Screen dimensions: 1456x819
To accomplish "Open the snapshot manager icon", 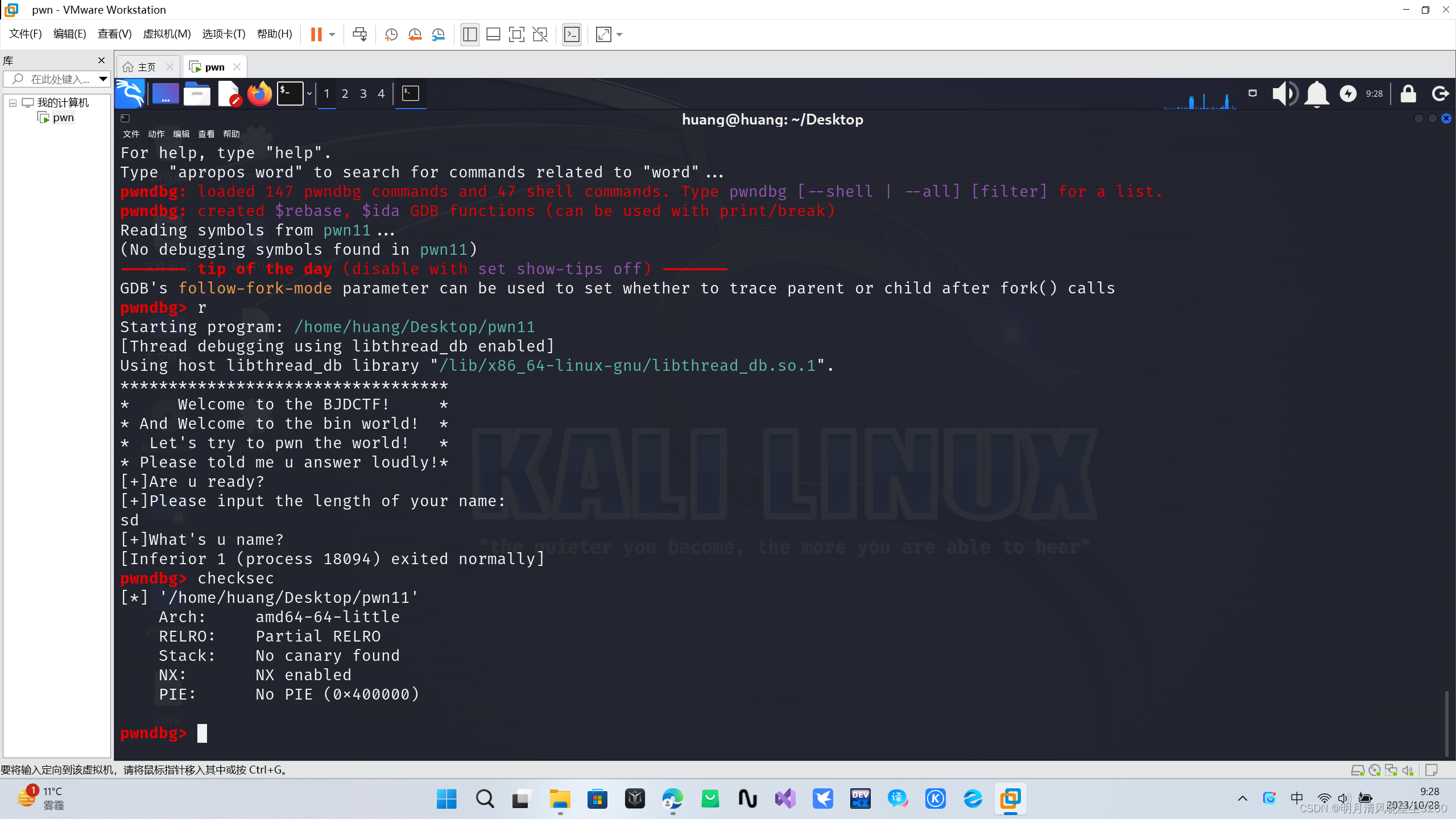I will tap(438, 35).
